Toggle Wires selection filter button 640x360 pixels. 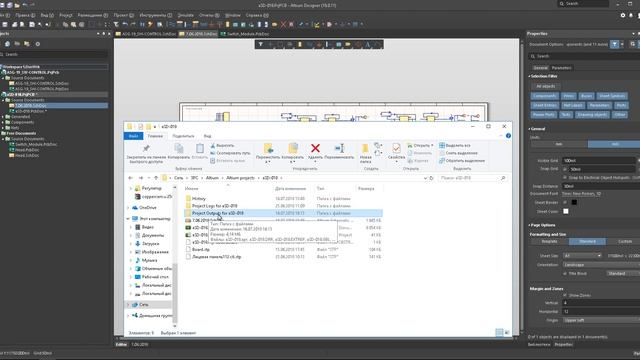coord(569,96)
